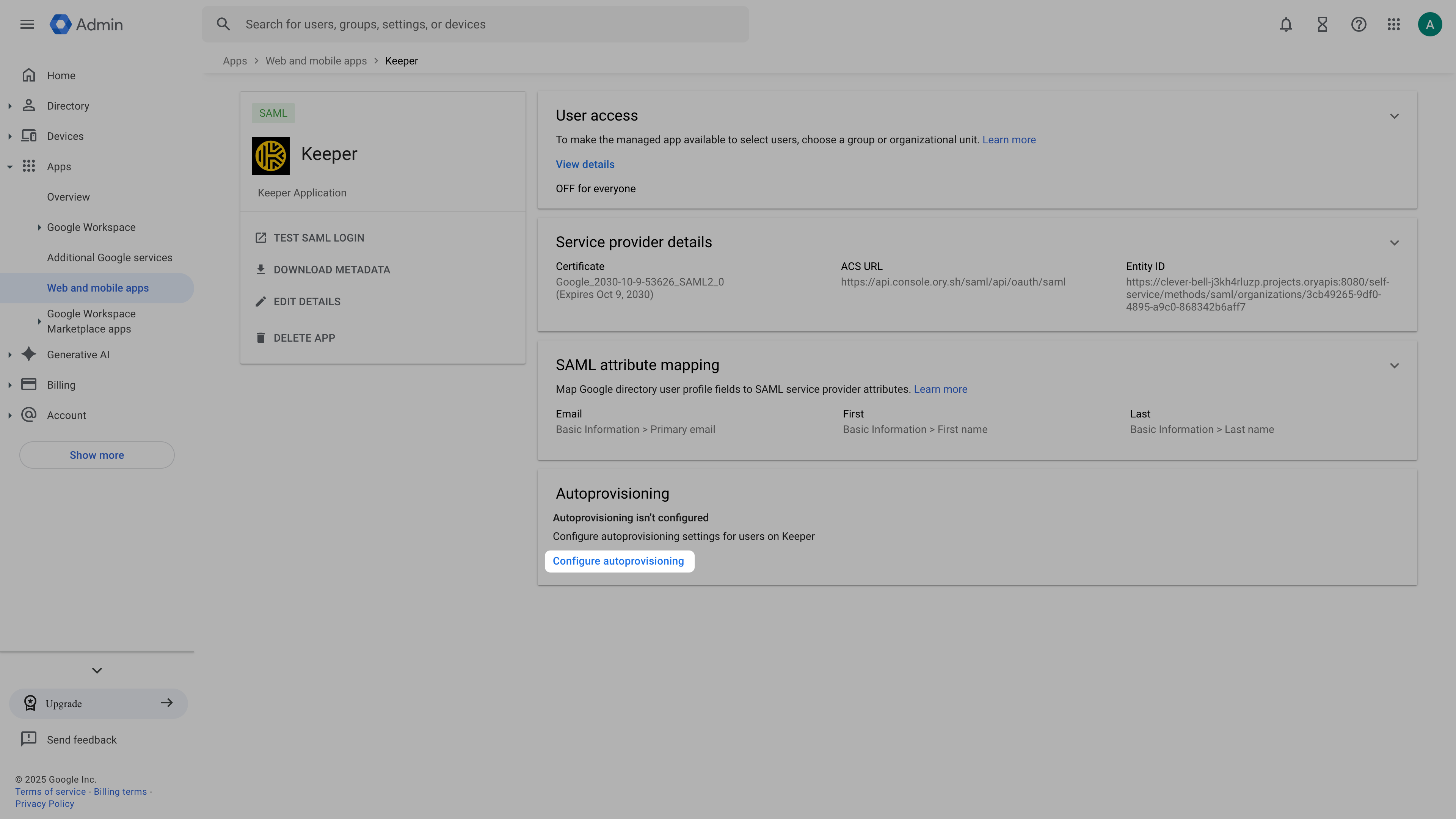Screen dimensions: 1456x819
Task: Click the search magnifier icon
Action: coord(223,24)
